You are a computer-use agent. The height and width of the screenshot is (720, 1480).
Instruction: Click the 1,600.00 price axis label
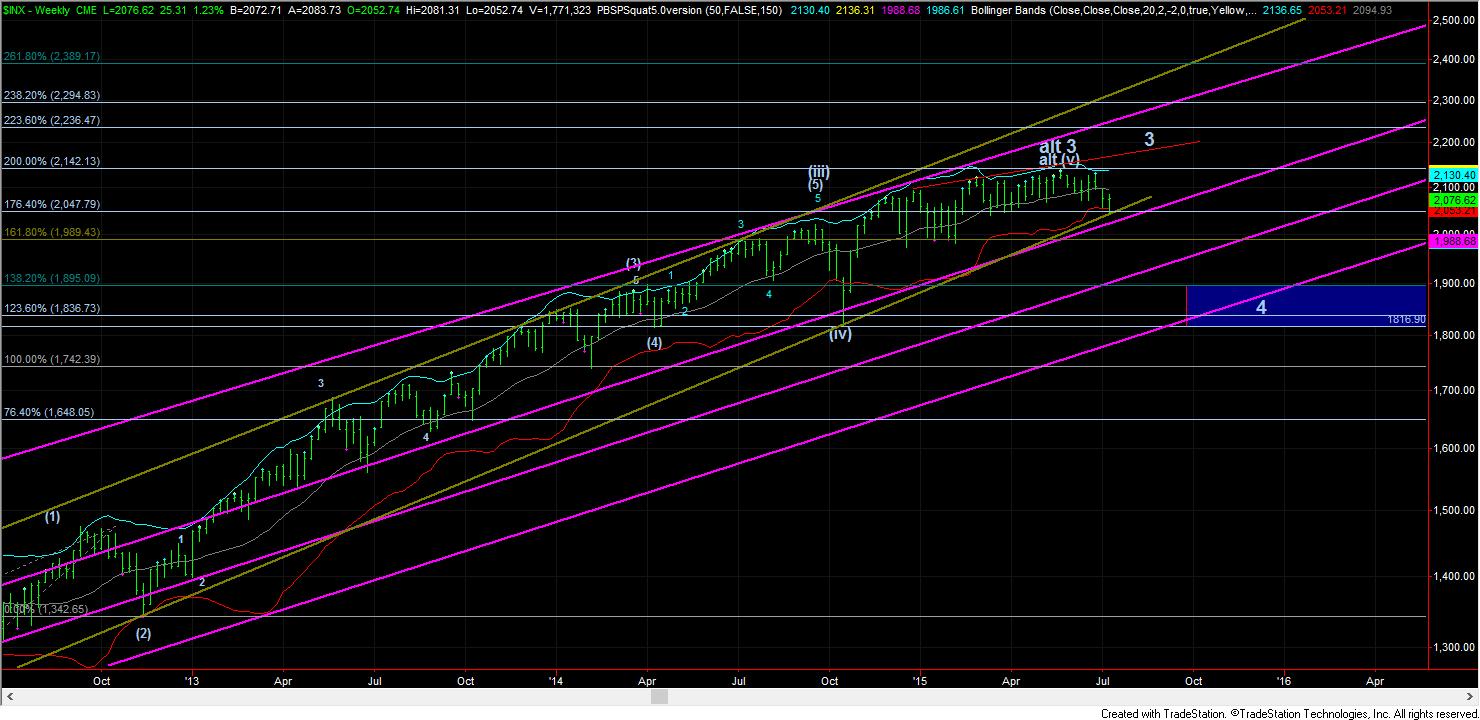(1453, 448)
